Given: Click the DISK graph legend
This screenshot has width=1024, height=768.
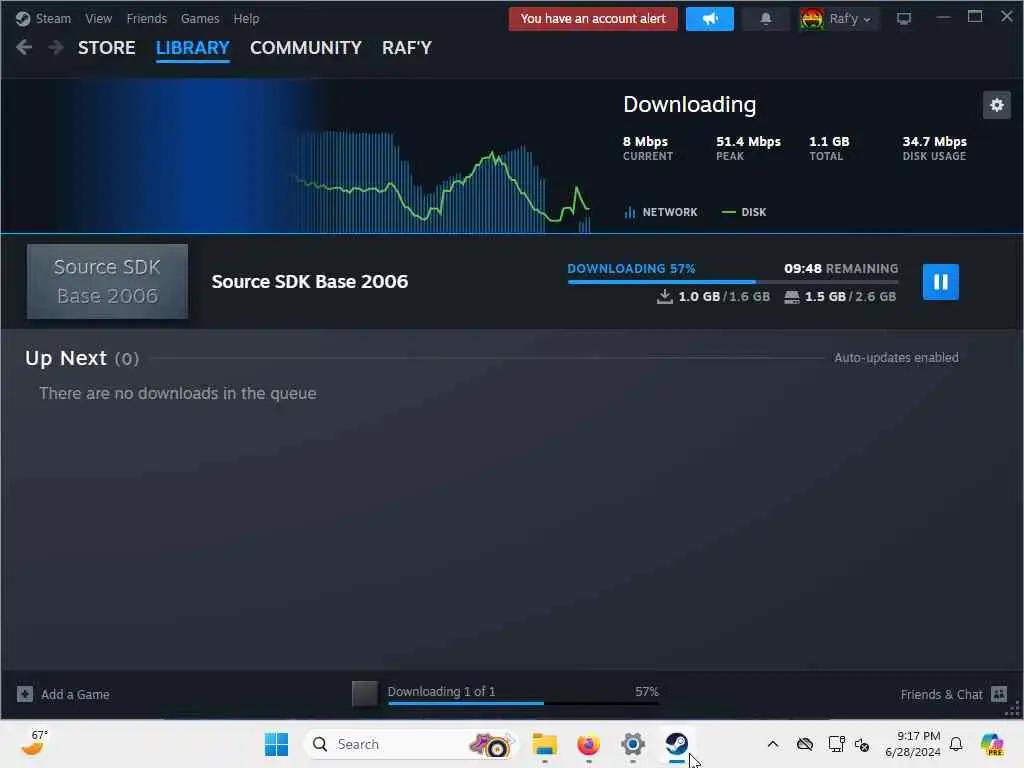Looking at the screenshot, I should pyautogui.click(x=744, y=212).
